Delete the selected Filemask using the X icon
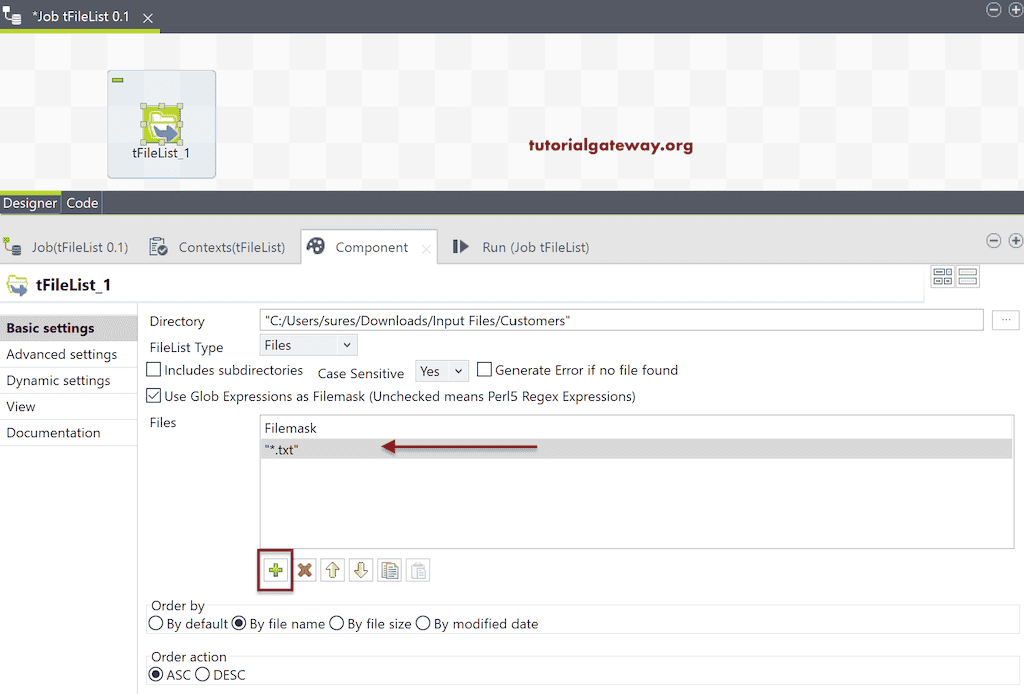The height and width of the screenshot is (694, 1024). [x=305, y=570]
